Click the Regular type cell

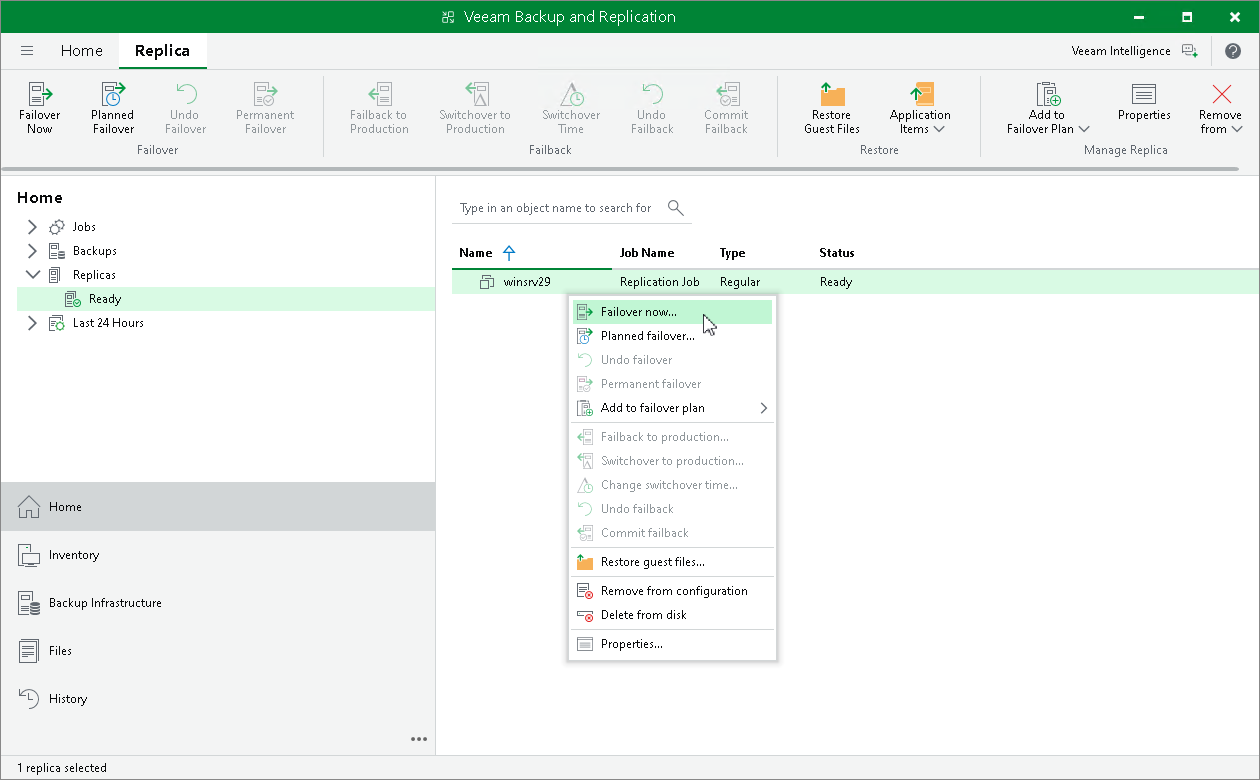pos(740,282)
